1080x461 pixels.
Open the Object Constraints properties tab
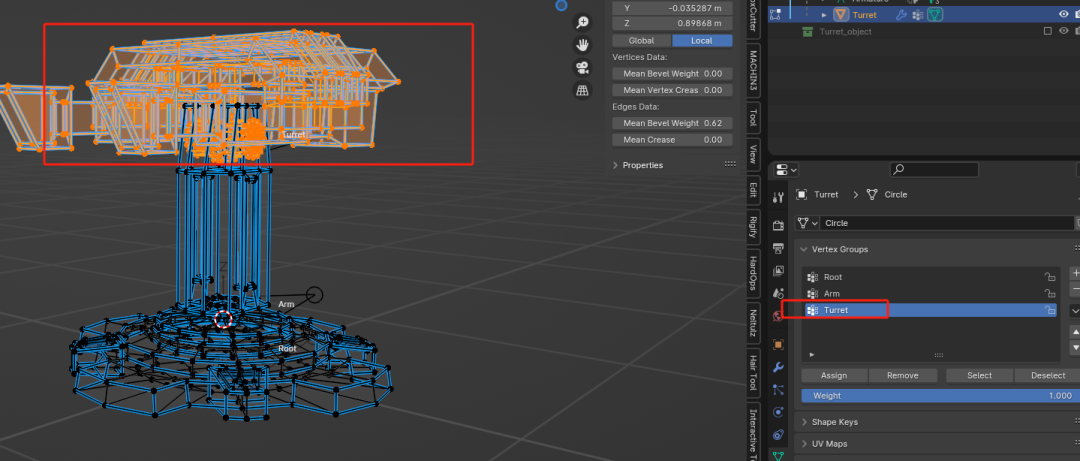pyautogui.click(x=778, y=435)
